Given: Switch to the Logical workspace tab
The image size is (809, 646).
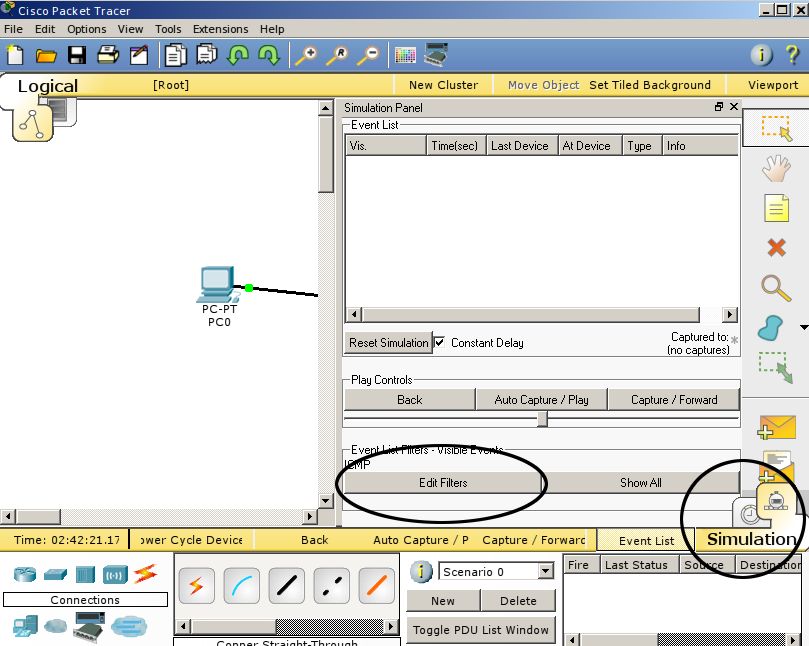Looking at the screenshot, I should (x=48, y=86).
